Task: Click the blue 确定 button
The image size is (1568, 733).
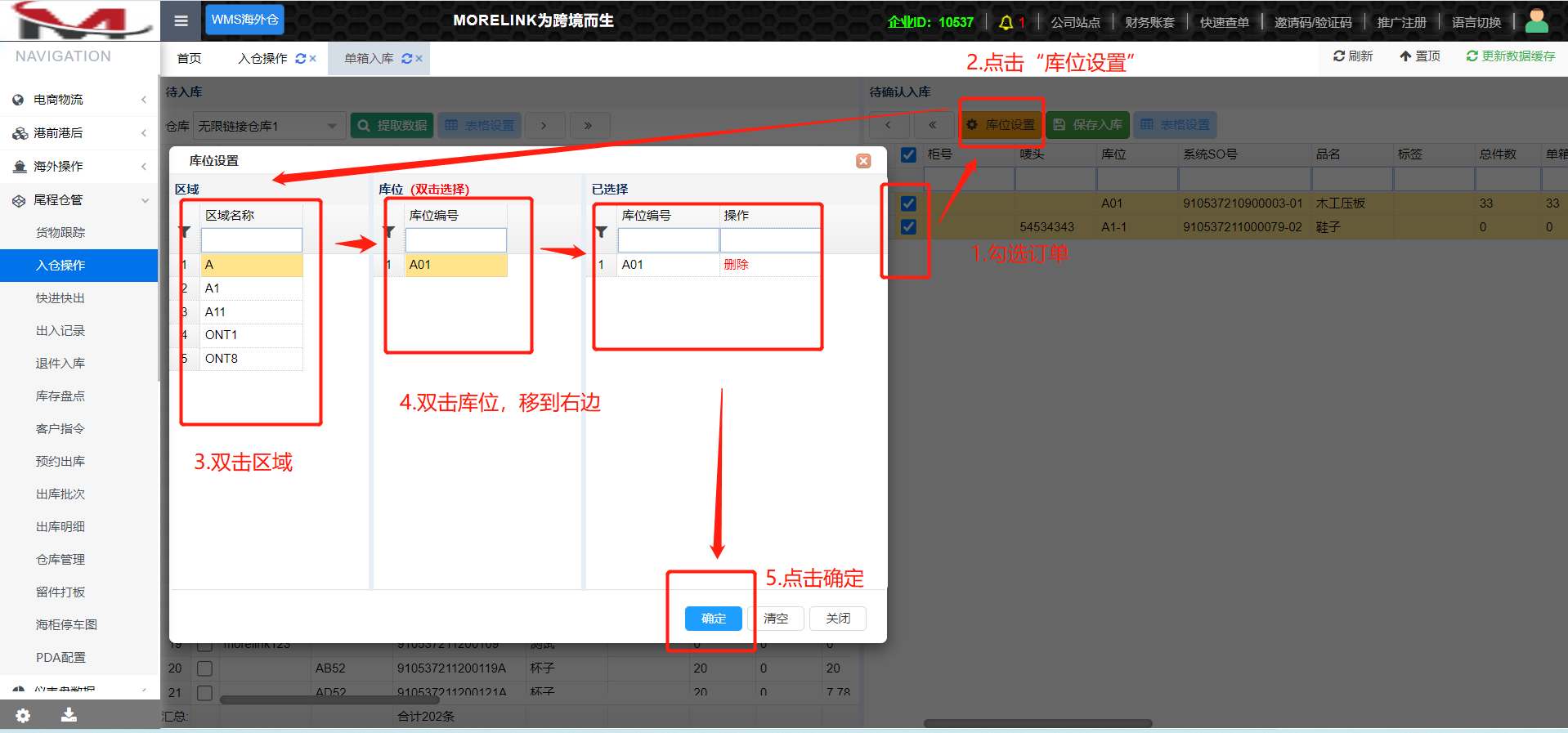Action: tap(714, 619)
